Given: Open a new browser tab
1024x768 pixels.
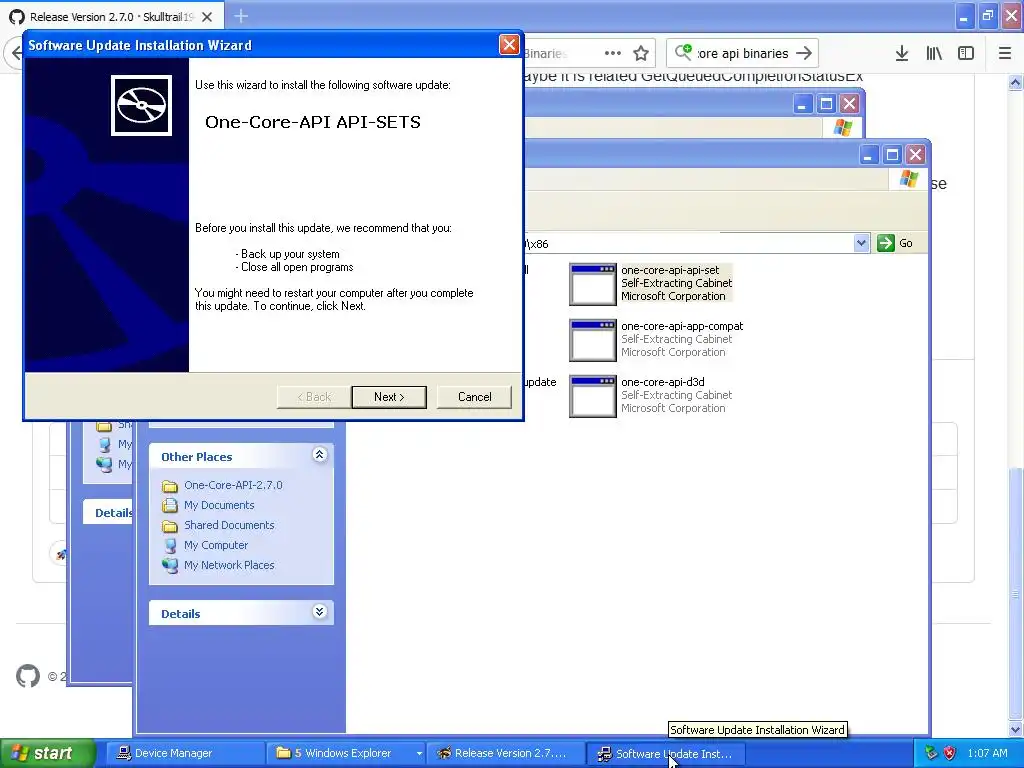Looking at the screenshot, I should pos(240,16).
